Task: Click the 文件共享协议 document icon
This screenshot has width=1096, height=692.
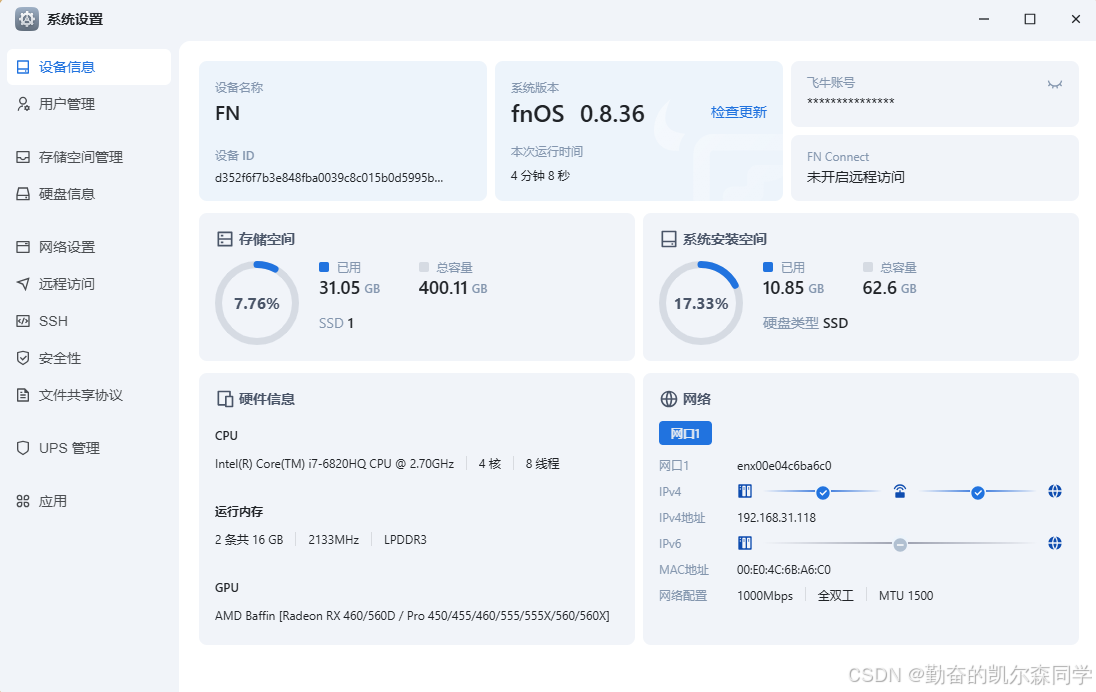Action: pyautogui.click(x=23, y=395)
